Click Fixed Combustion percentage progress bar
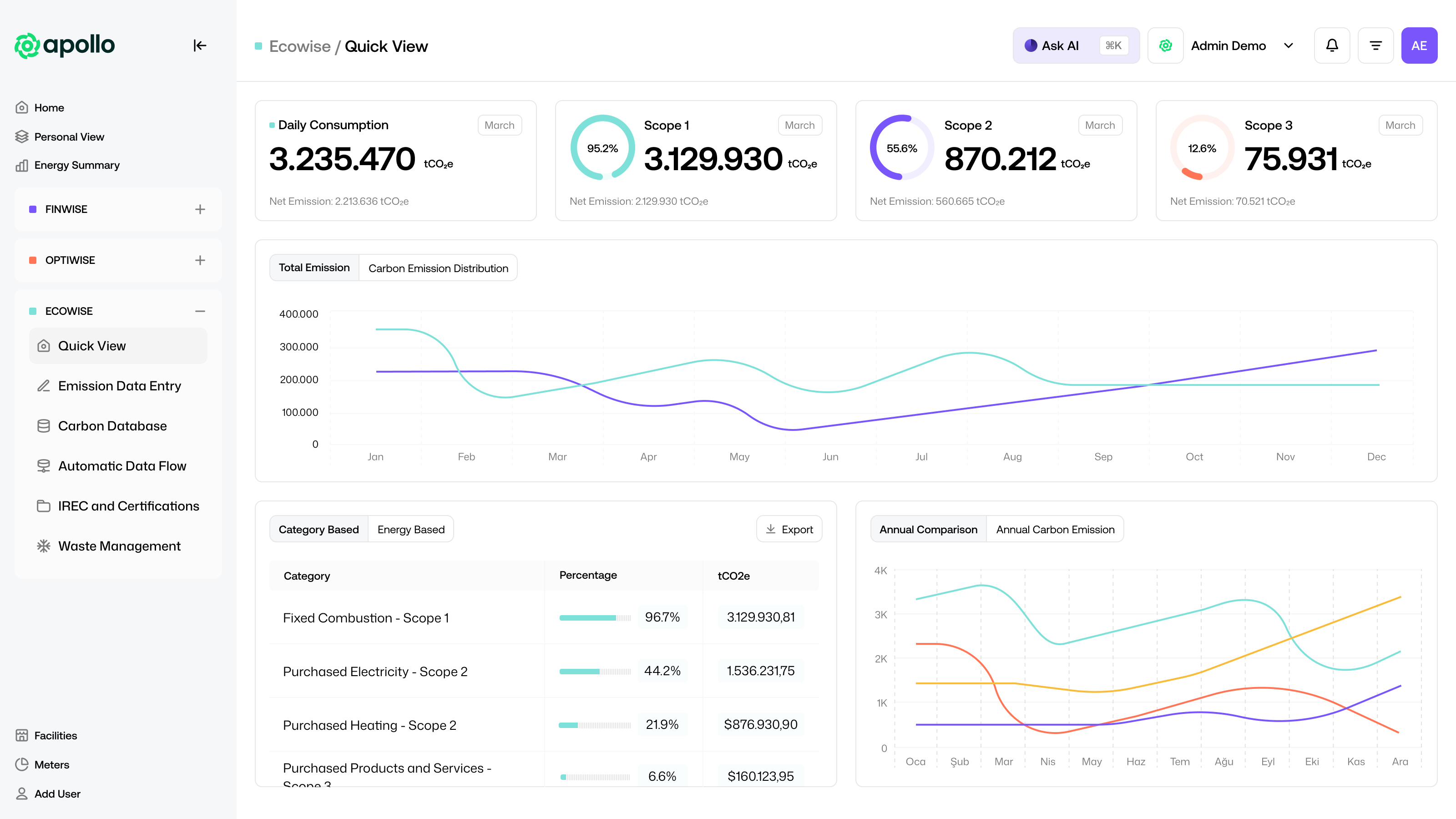Screen dimensions: 1456x819 click(595, 618)
